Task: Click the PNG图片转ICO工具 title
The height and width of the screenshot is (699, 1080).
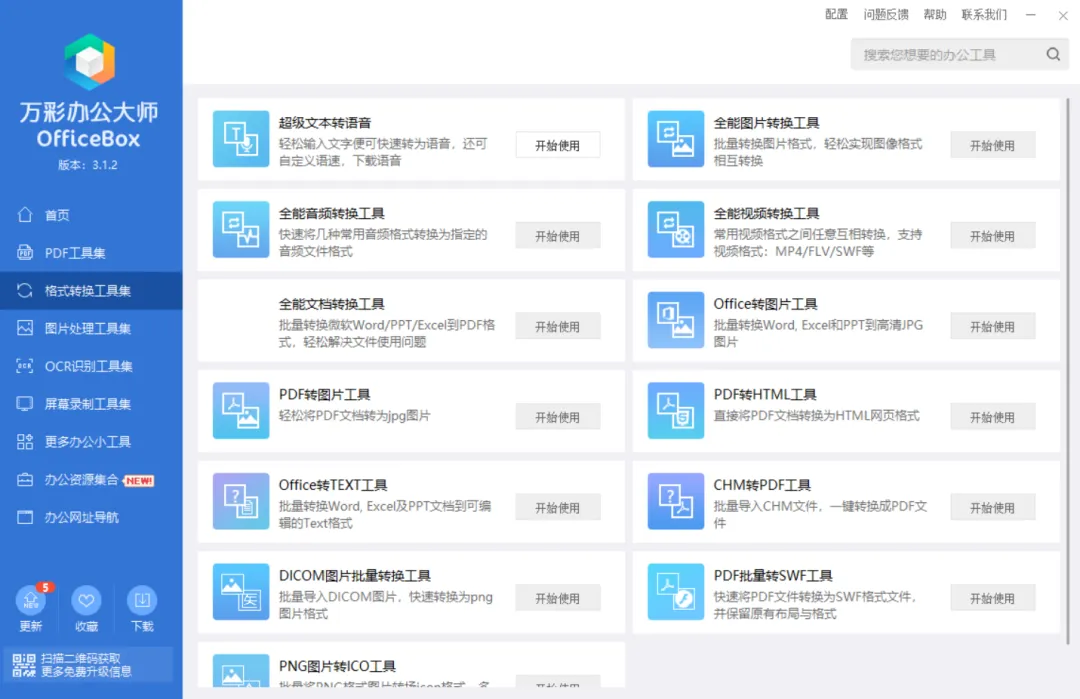Action: click(337, 666)
